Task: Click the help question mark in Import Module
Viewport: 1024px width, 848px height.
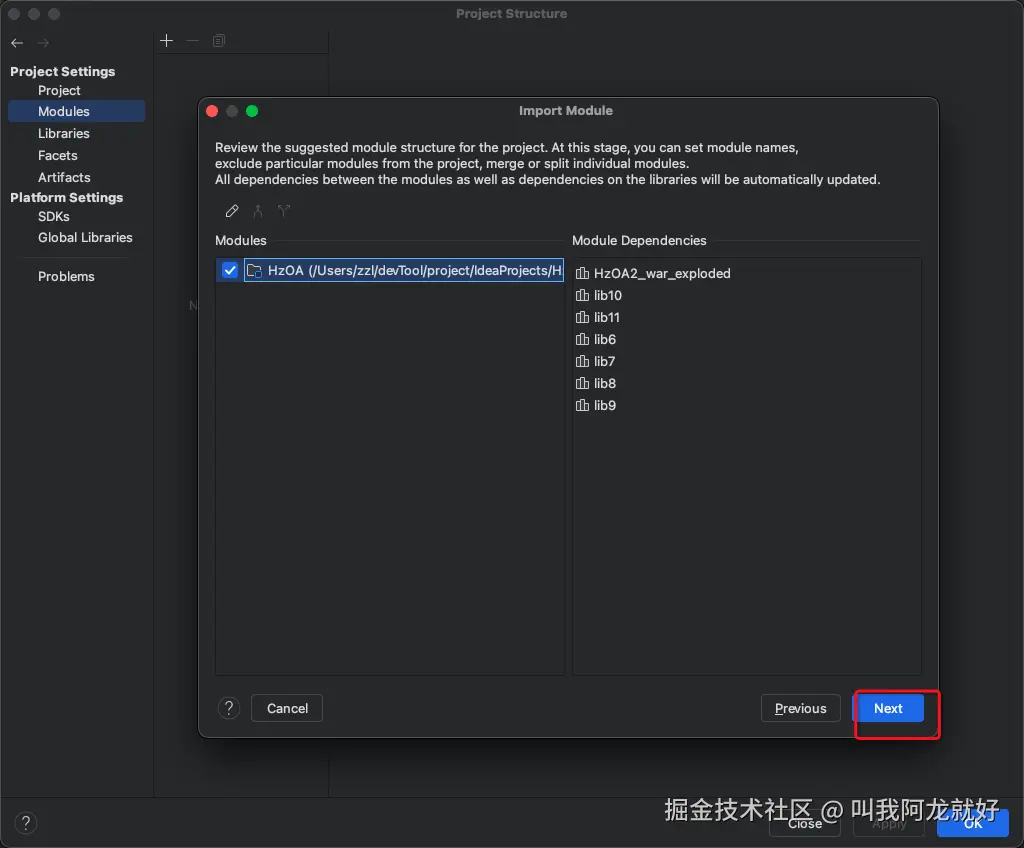Action: pyautogui.click(x=229, y=708)
